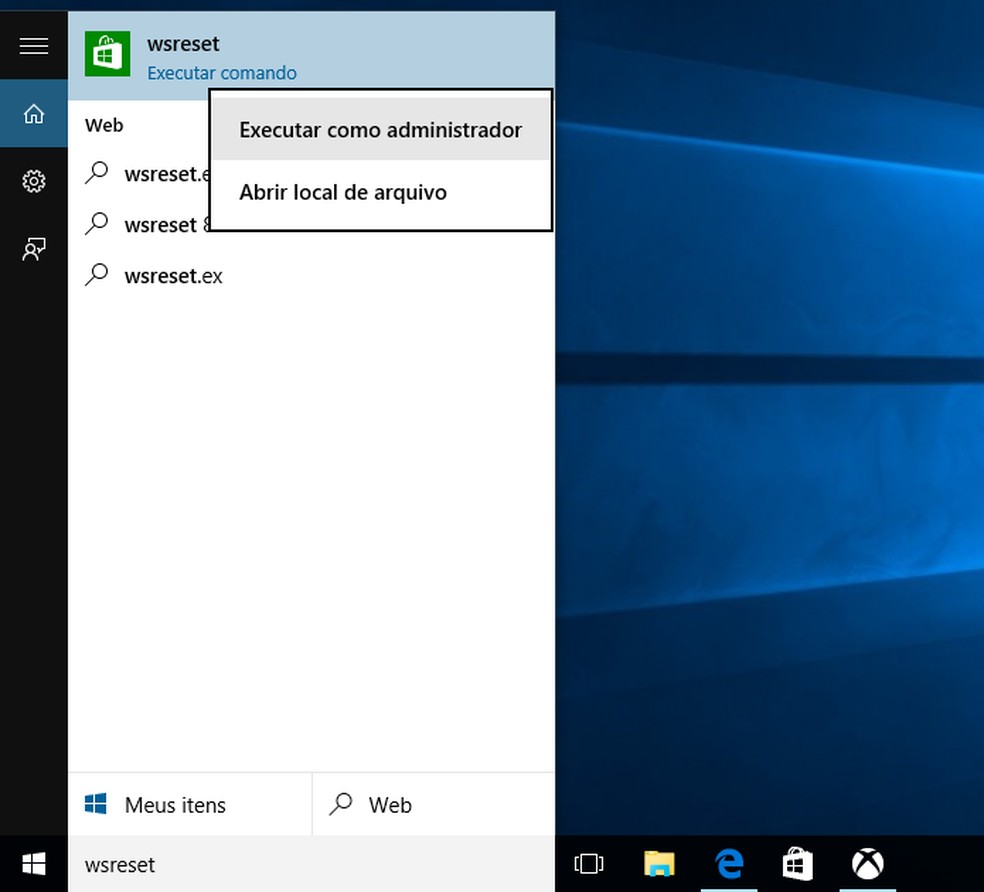Open the Home section in the sidebar
This screenshot has height=892, width=984.
point(34,114)
